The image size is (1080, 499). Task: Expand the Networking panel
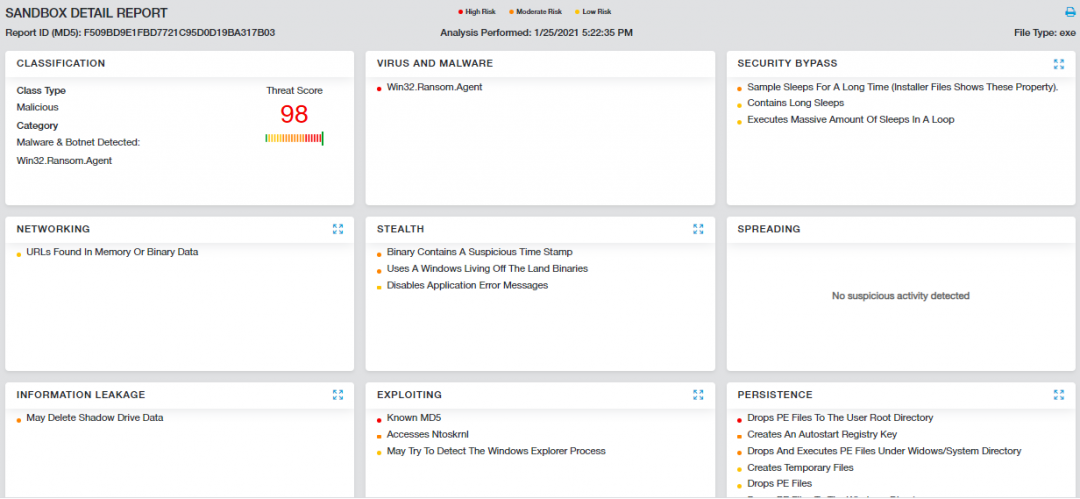[338, 229]
